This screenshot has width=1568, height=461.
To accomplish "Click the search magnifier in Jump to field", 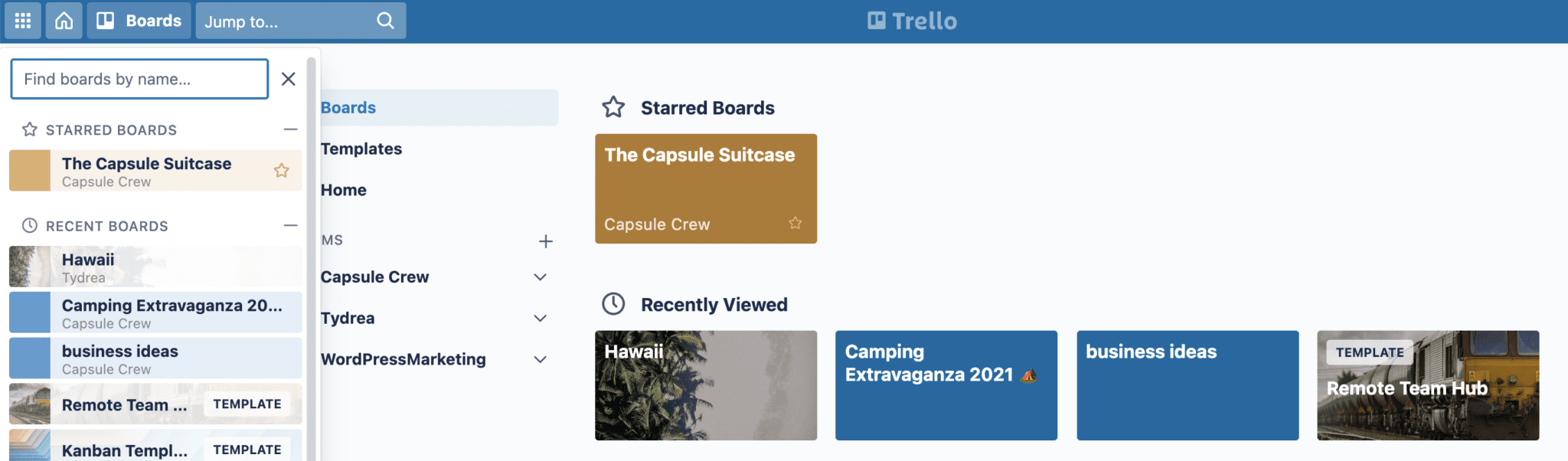I will pos(384,21).
